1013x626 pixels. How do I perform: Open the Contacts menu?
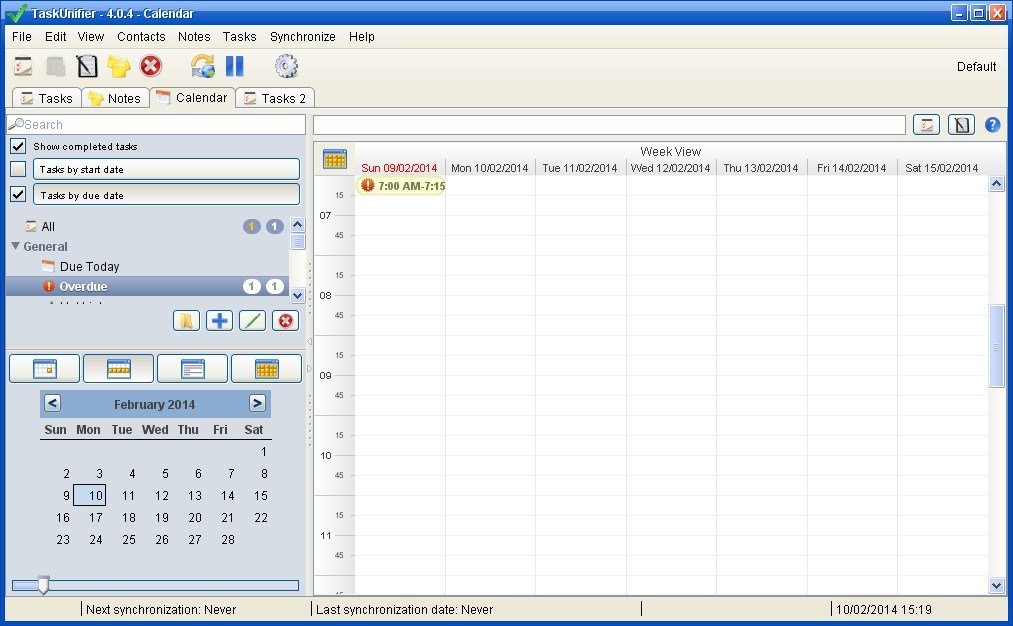[x=141, y=37]
